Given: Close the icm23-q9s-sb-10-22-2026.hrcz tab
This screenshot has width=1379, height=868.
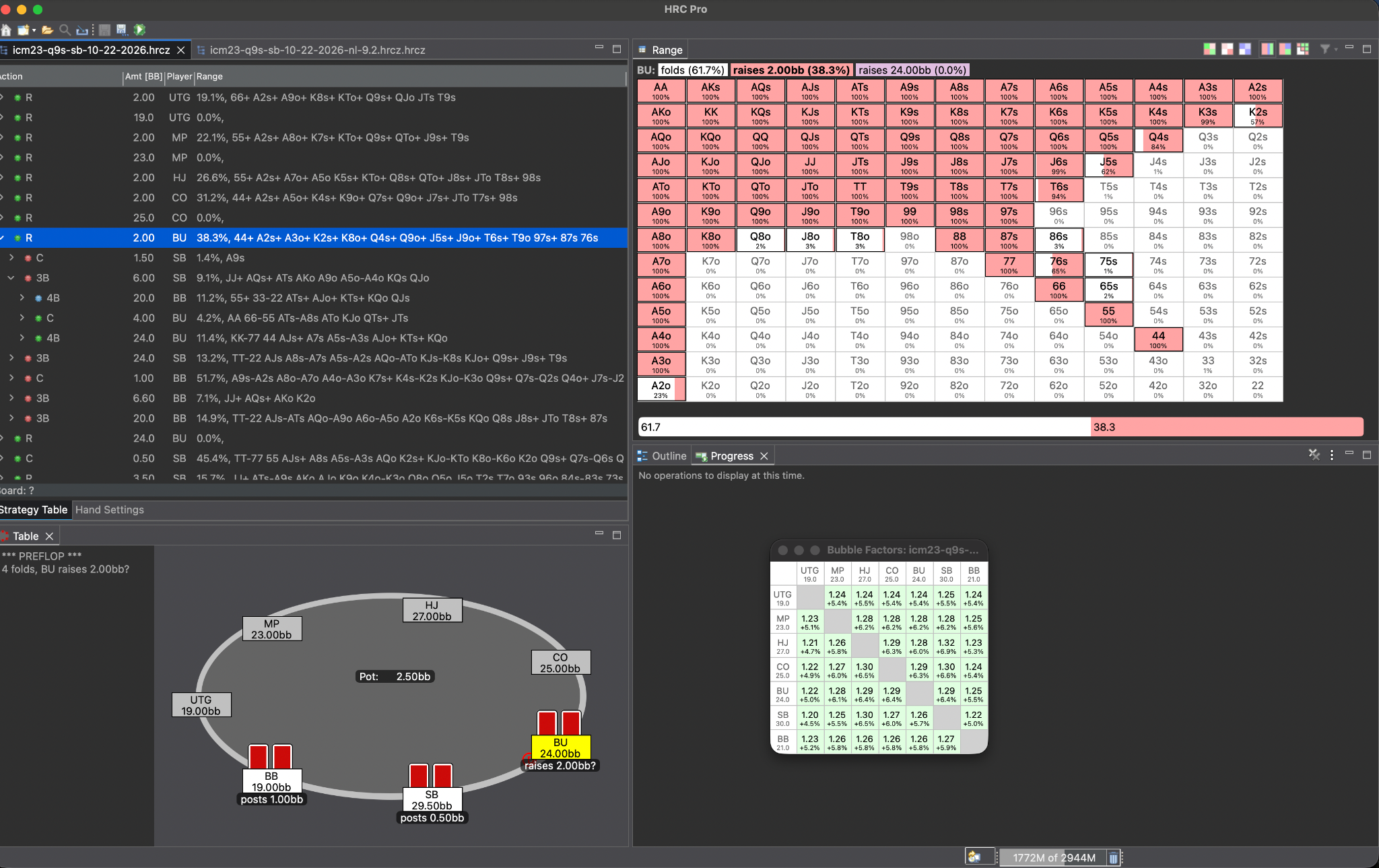Looking at the screenshot, I should pos(181,50).
